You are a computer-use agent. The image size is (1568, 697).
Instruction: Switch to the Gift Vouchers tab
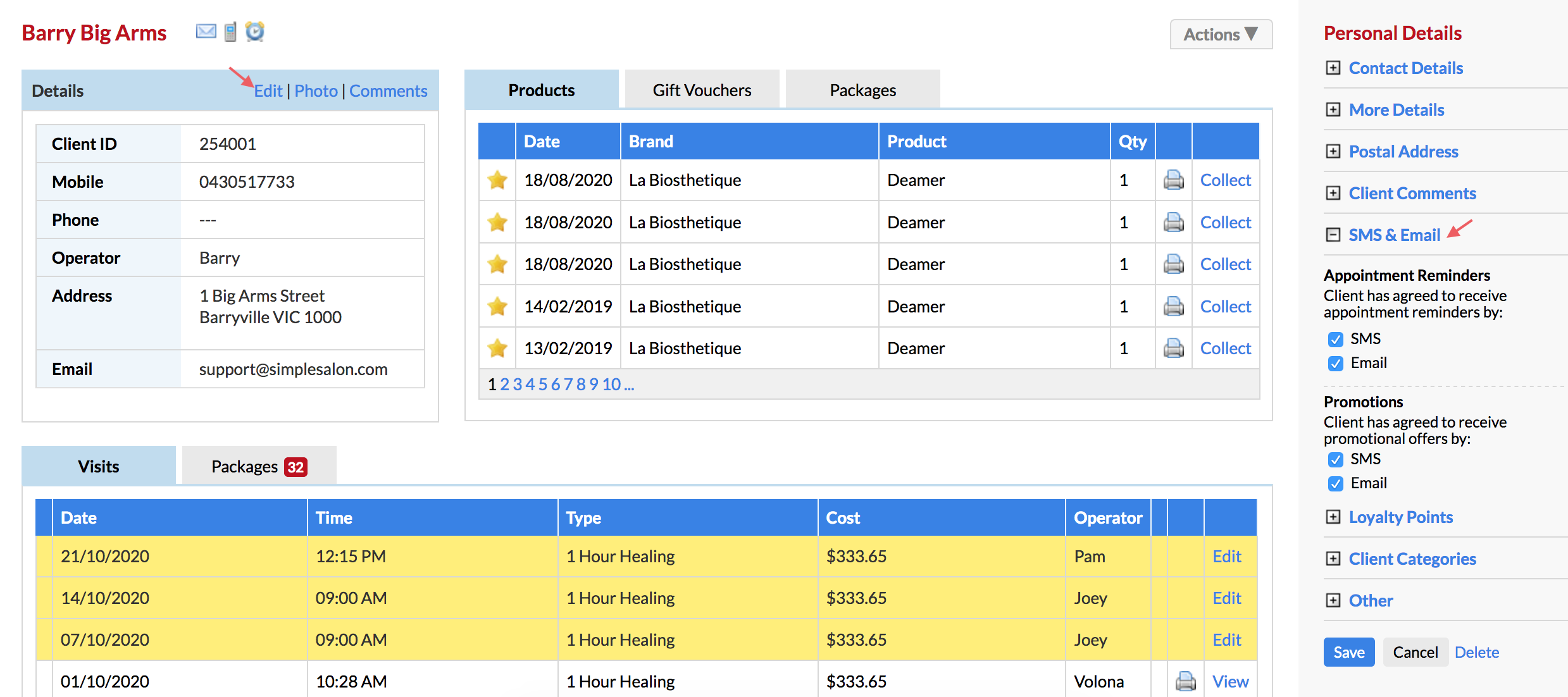[702, 90]
